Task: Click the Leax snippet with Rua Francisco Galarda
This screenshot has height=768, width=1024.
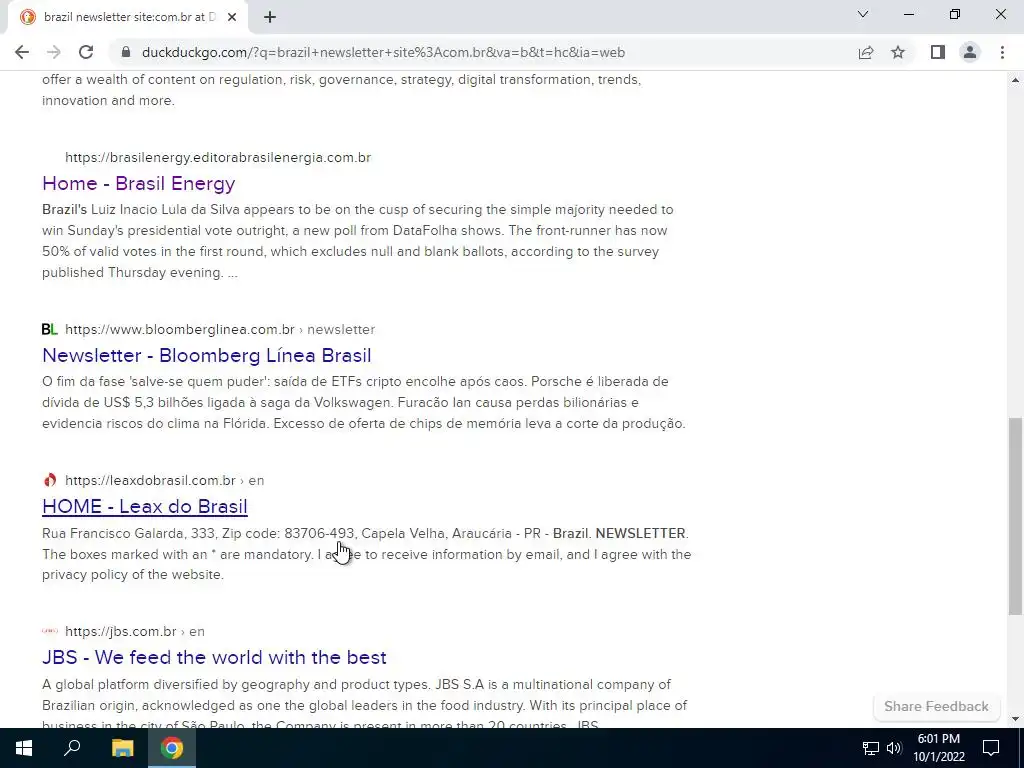Action: (366, 554)
